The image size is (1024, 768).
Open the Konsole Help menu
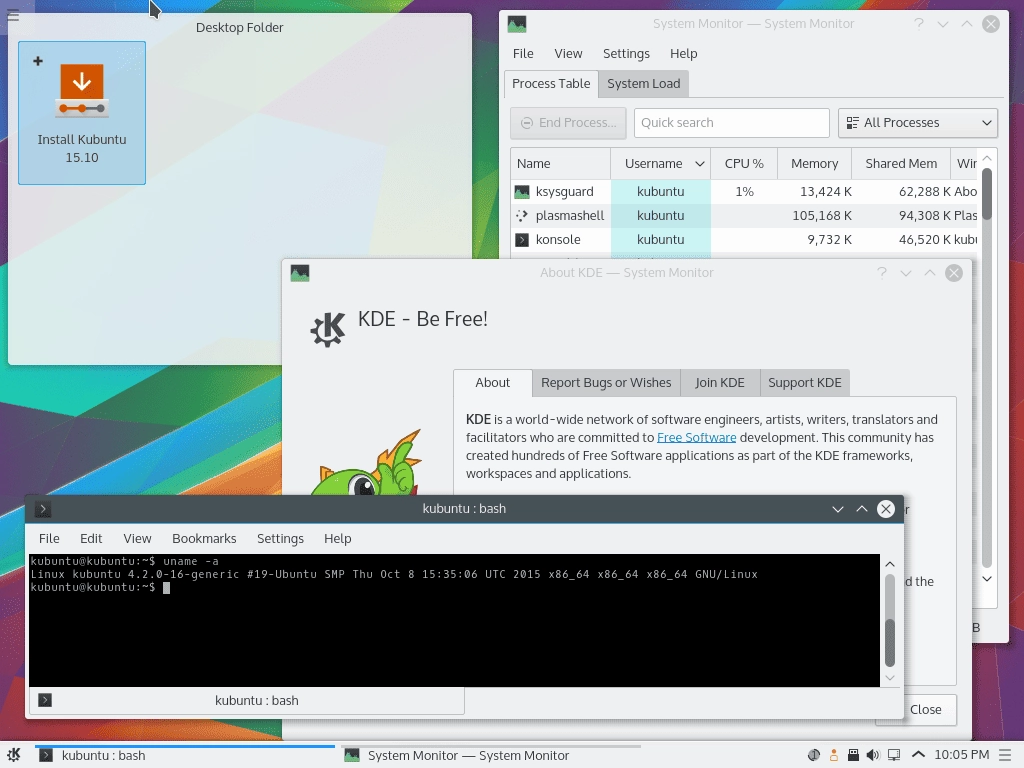tap(338, 539)
